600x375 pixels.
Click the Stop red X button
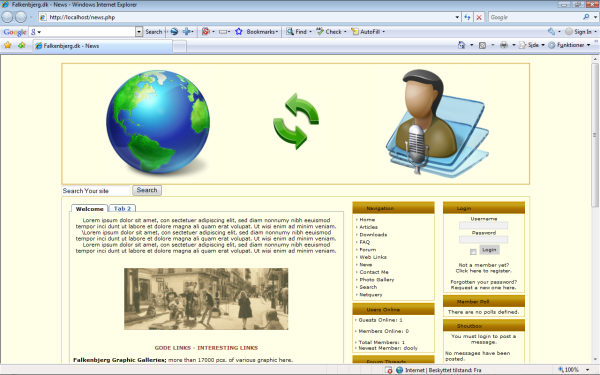(479, 17)
